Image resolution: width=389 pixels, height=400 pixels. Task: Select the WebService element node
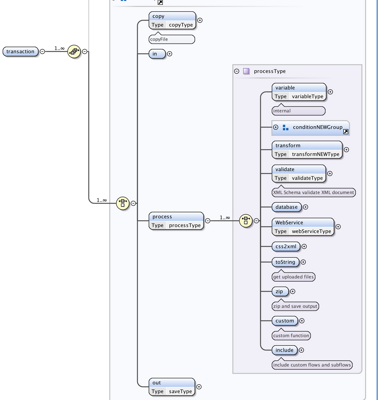[303, 227]
